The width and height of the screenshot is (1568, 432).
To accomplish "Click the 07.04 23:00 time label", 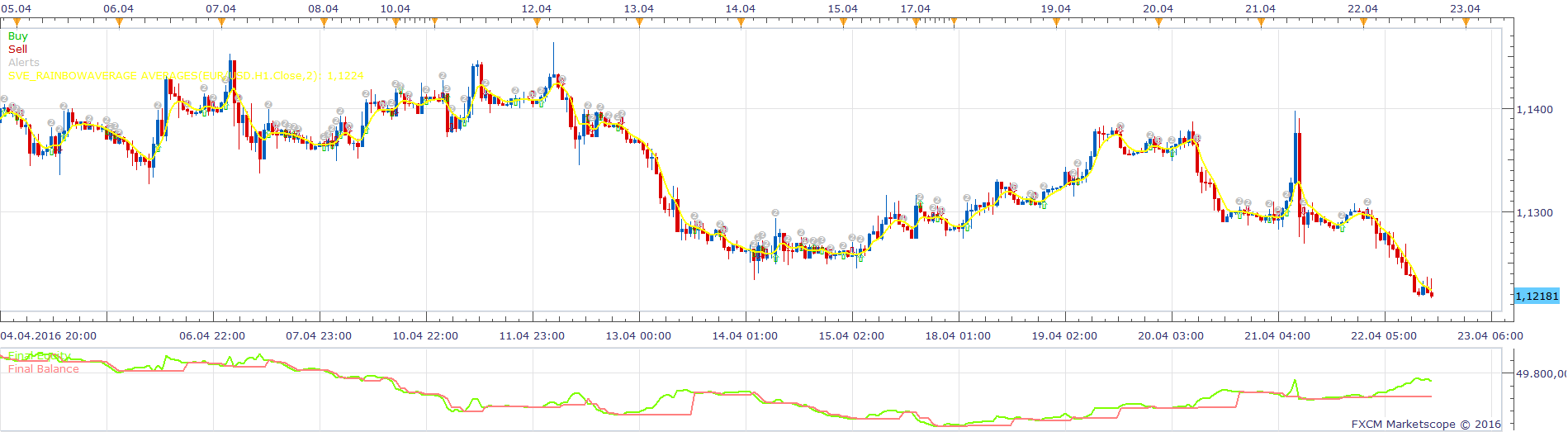I will click(319, 336).
